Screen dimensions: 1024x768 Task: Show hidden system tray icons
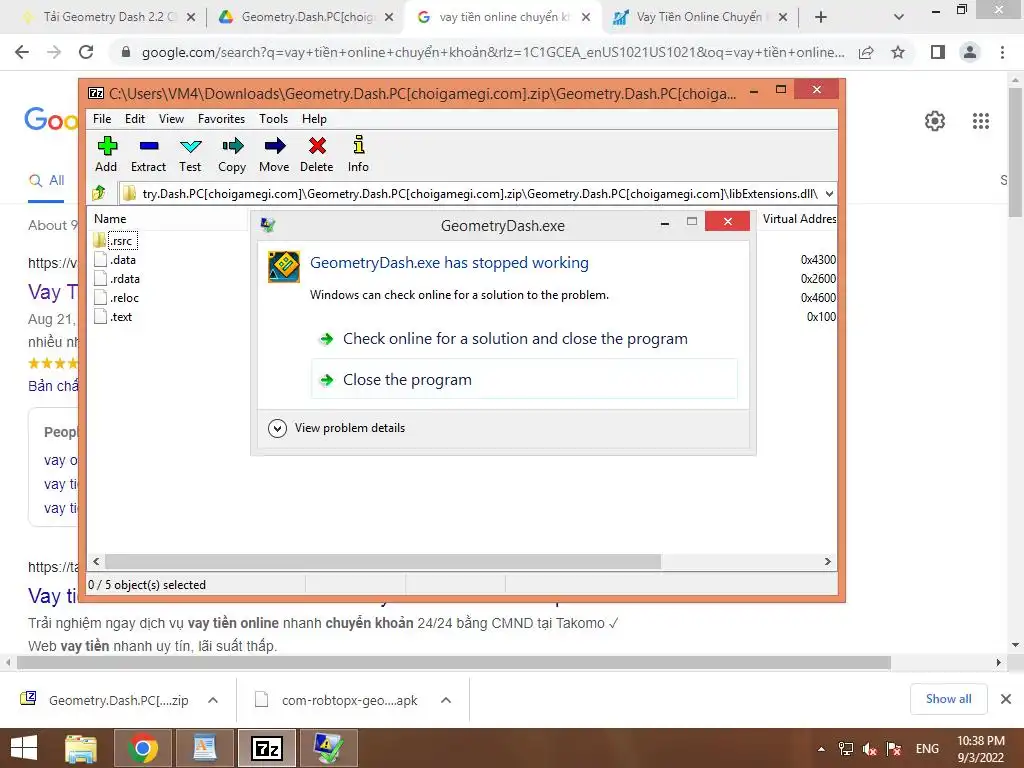coord(821,749)
